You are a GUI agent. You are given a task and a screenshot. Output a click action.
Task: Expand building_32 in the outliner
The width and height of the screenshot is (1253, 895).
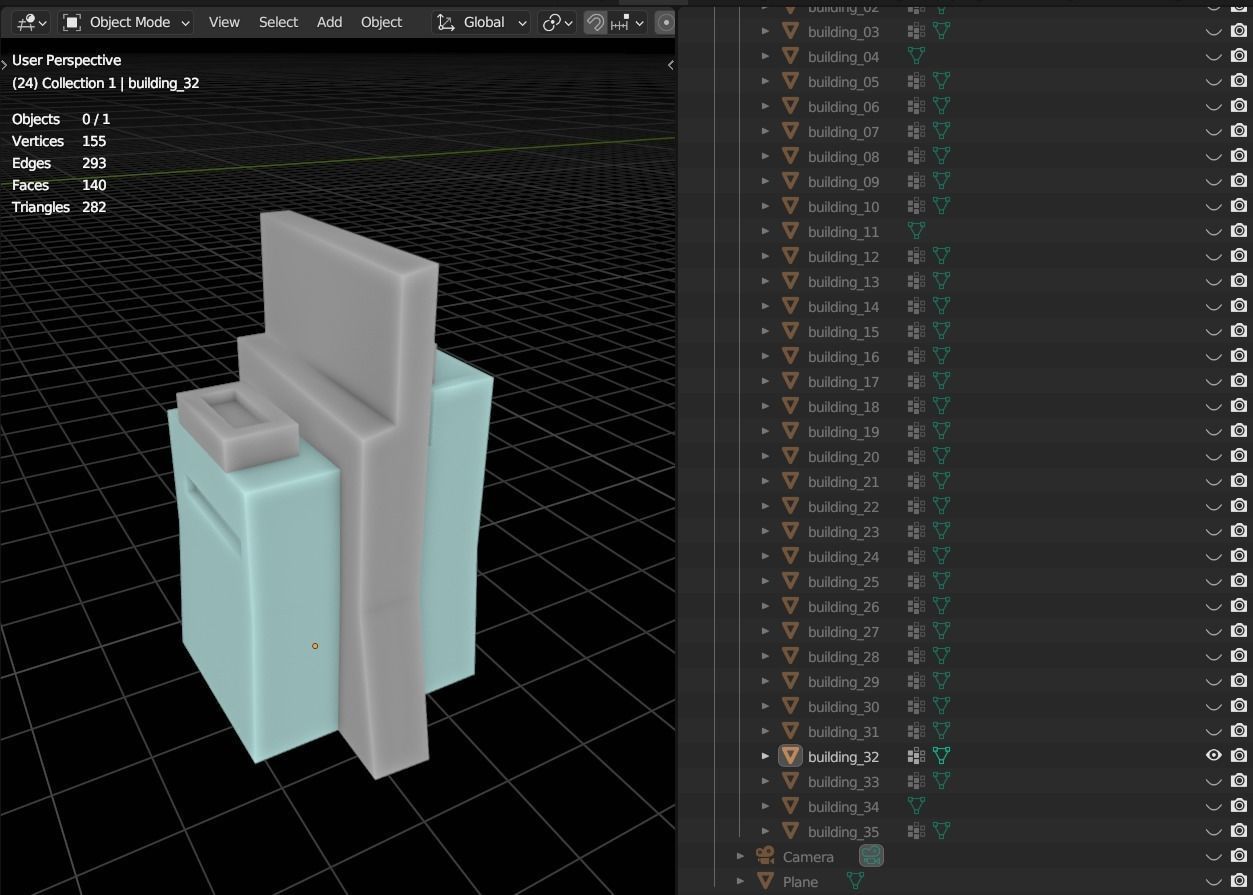tap(765, 756)
